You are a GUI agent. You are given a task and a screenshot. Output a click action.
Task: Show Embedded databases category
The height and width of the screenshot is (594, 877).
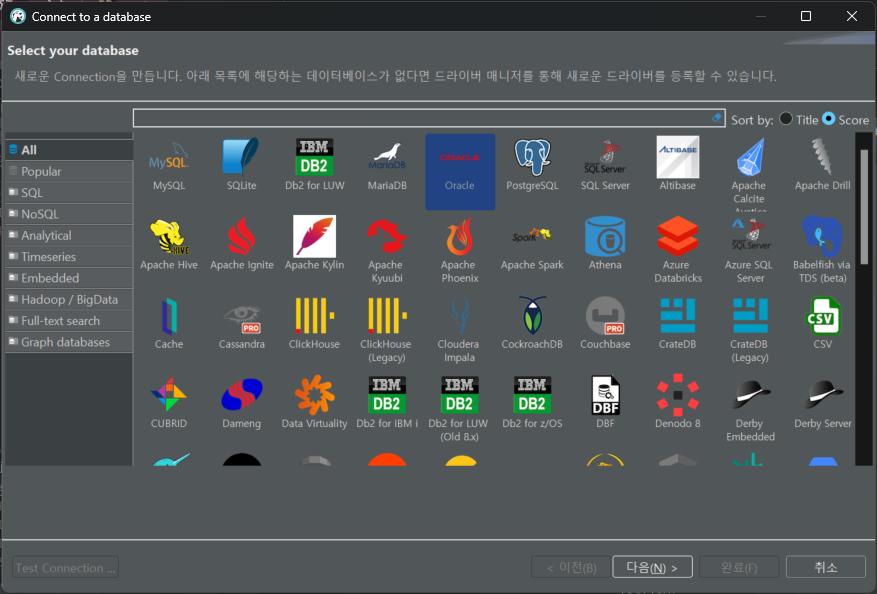tap(69, 278)
